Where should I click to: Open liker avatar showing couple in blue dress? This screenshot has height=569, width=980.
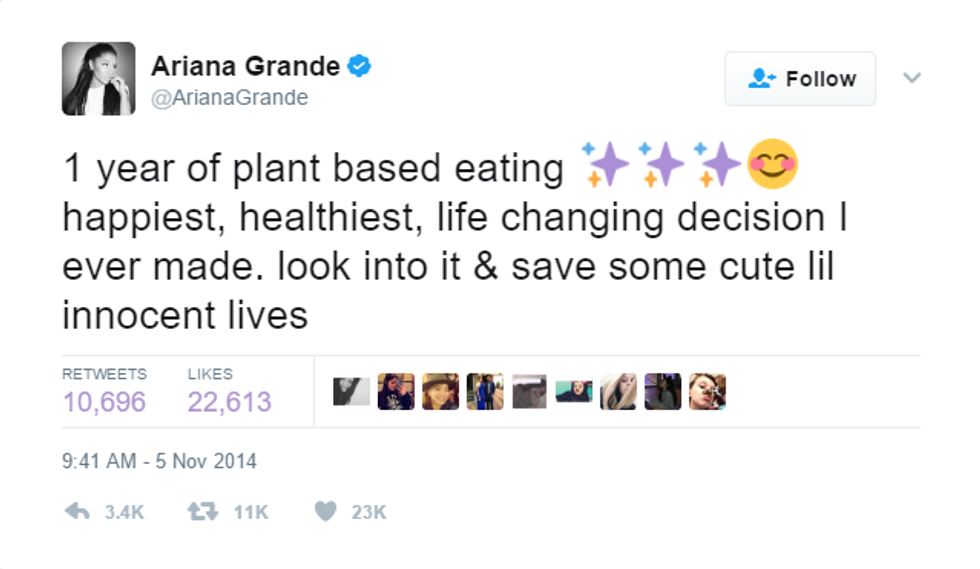(485, 391)
